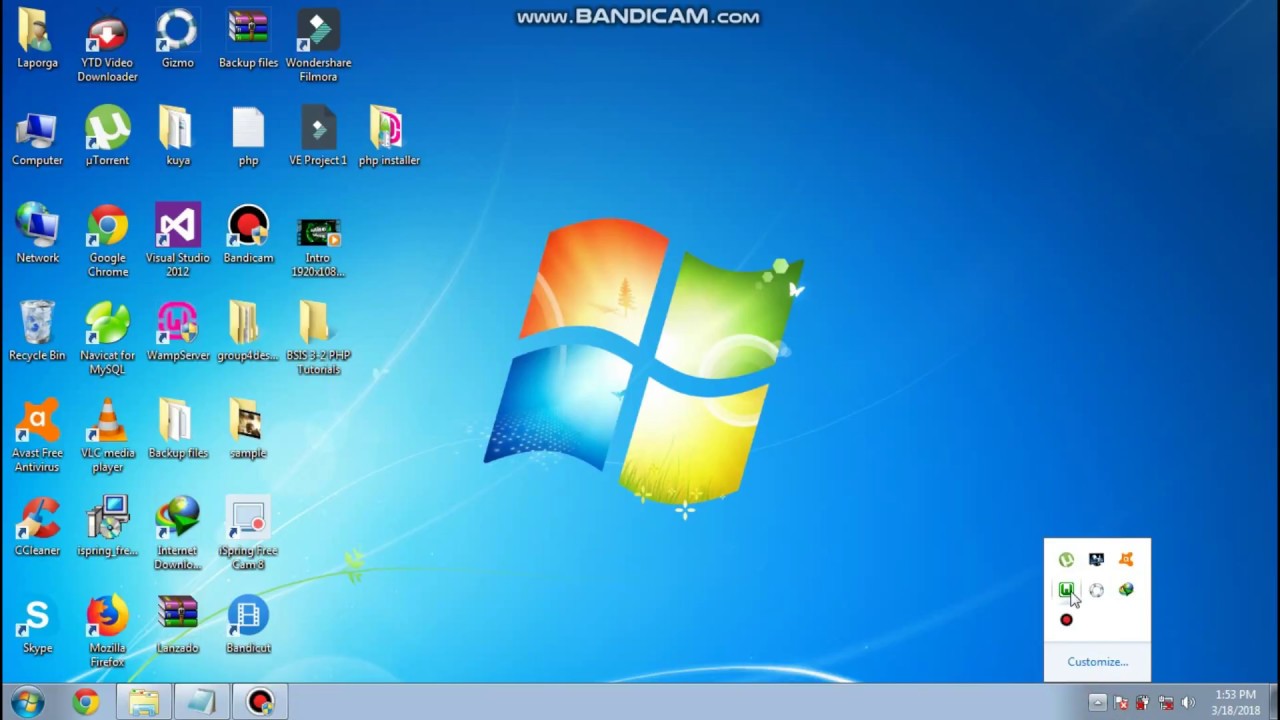Open the Laporga folder icon
This screenshot has width=1280, height=720.
pos(37,40)
